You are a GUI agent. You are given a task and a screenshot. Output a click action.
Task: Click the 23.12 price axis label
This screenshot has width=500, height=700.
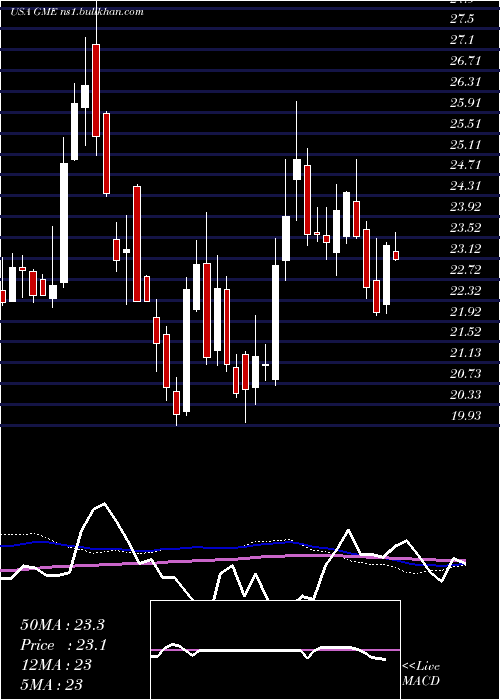466,249
